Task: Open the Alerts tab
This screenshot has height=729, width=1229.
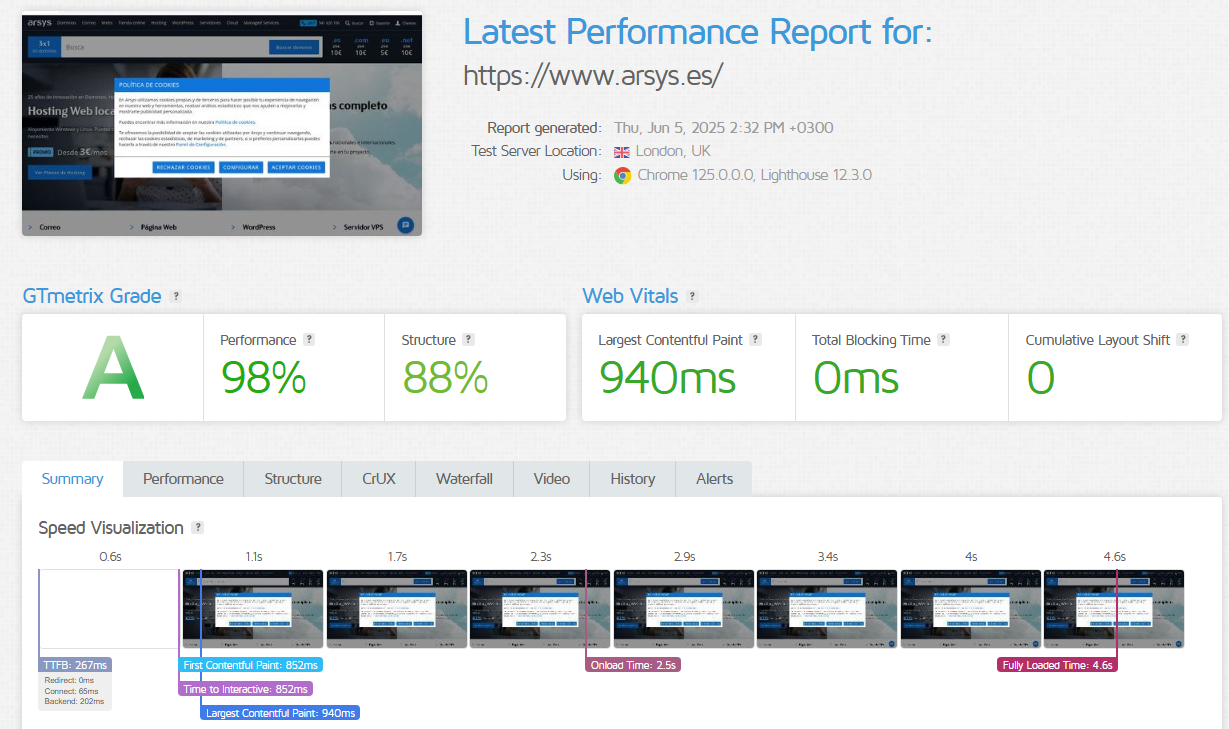Action: point(714,479)
